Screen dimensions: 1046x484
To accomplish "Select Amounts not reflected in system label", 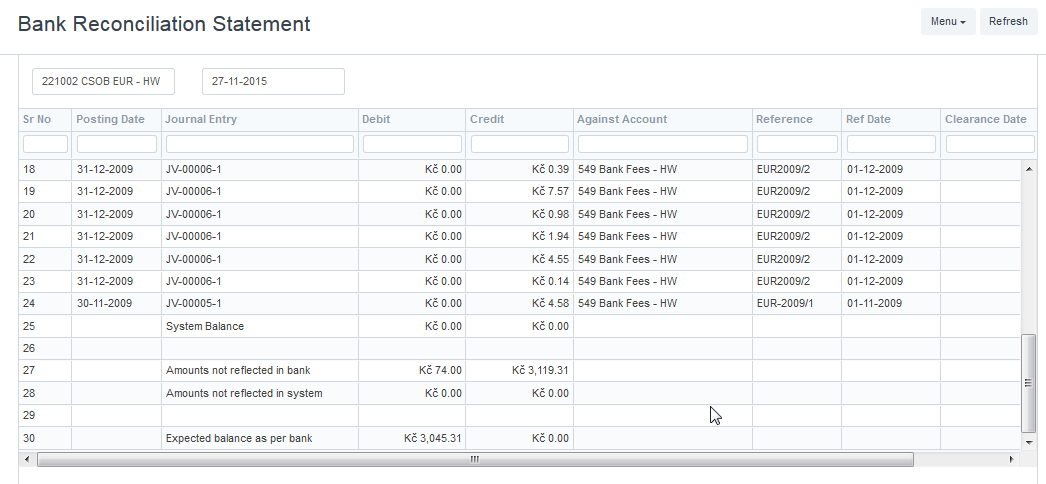I will click(x=244, y=393).
